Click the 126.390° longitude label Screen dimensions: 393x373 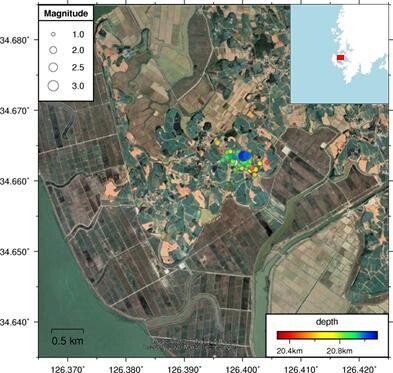[x=184, y=369]
